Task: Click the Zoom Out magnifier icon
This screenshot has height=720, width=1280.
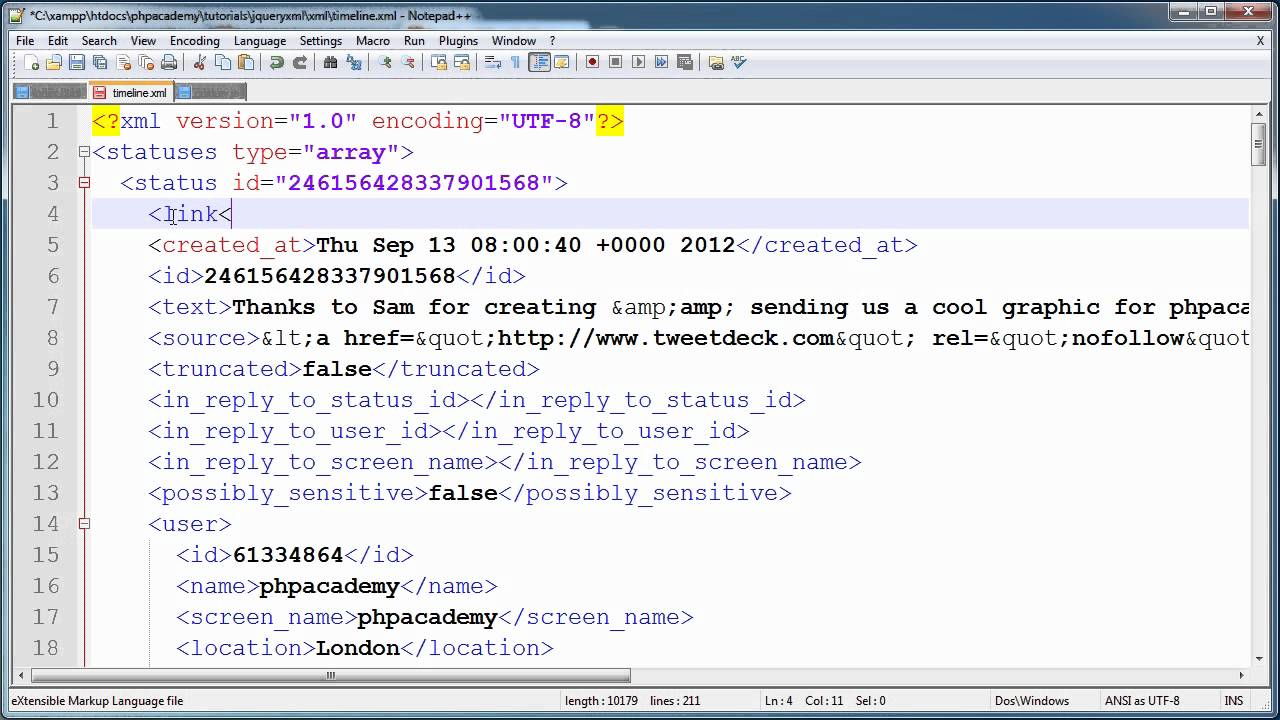Action: 407,62
